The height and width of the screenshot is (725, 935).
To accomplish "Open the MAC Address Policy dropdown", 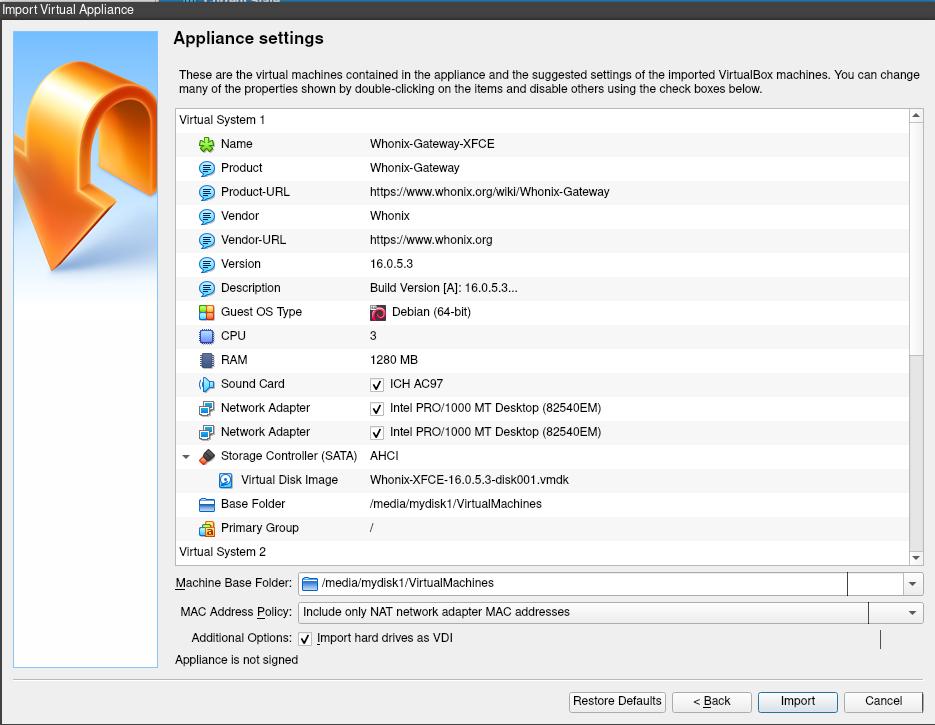I will [x=912, y=612].
